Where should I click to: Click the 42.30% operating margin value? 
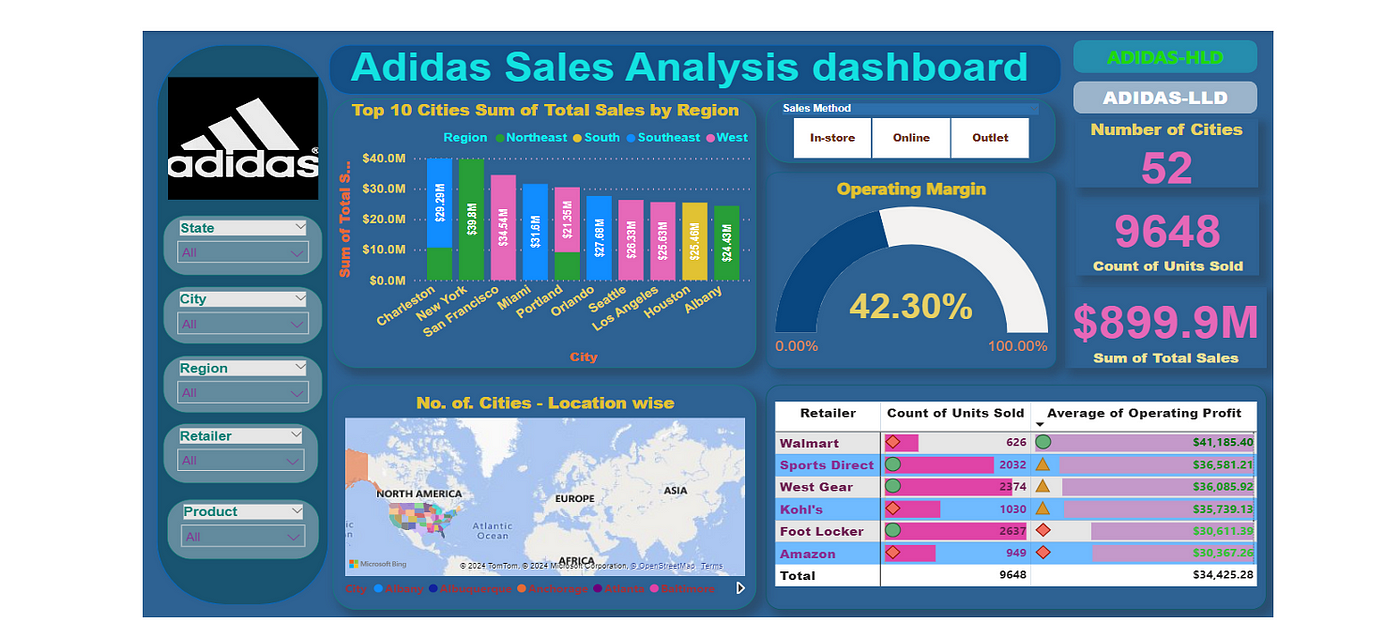pos(911,305)
